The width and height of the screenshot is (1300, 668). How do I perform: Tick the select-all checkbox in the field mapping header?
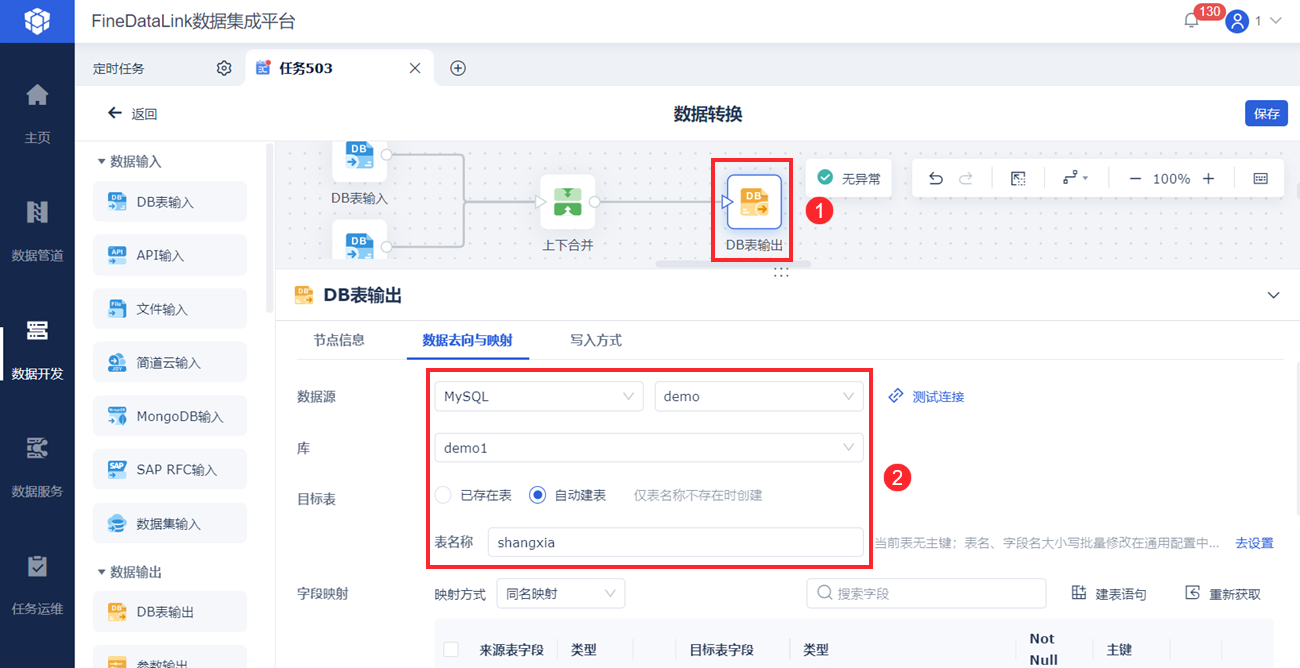pyautogui.click(x=451, y=649)
